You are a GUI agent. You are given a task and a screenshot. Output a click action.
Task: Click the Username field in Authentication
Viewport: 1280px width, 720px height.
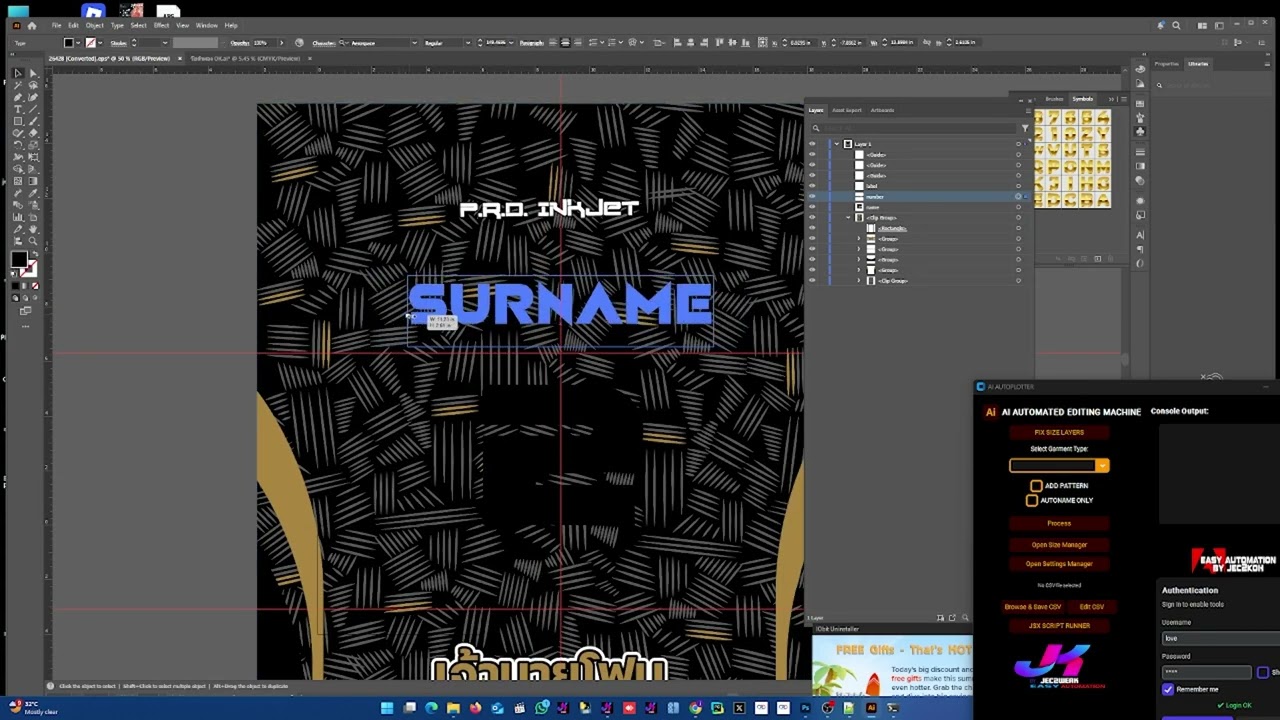pyautogui.click(x=1220, y=638)
